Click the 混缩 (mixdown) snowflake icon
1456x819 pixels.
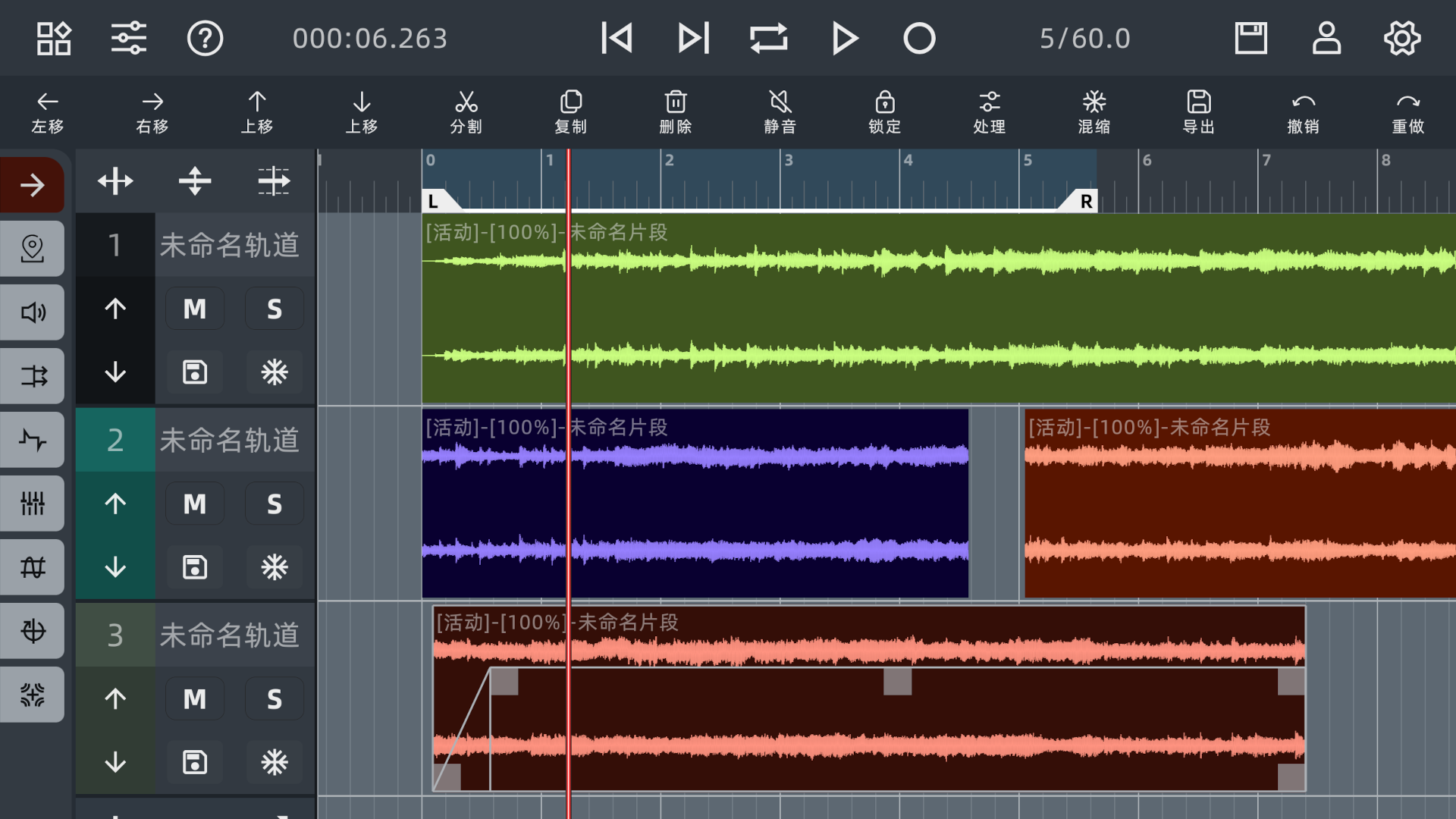[x=1094, y=111]
